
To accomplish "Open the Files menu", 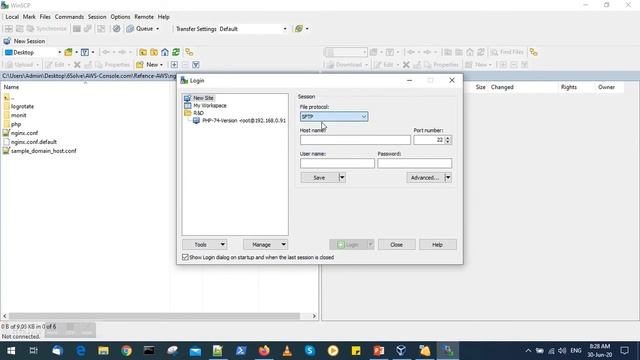I will pyautogui.click(x=45, y=17).
